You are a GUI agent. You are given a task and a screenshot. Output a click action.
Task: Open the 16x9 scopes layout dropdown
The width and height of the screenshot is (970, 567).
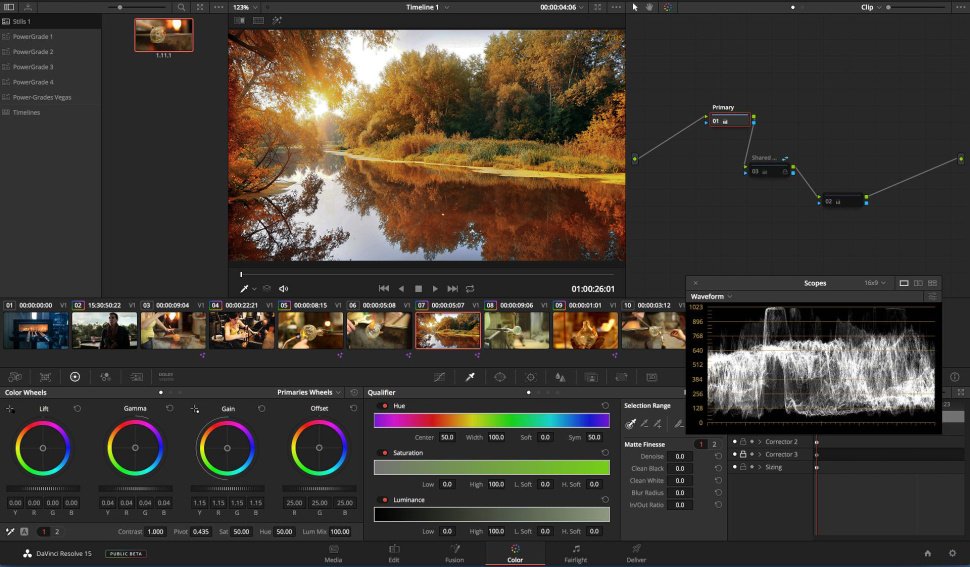click(x=875, y=283)
